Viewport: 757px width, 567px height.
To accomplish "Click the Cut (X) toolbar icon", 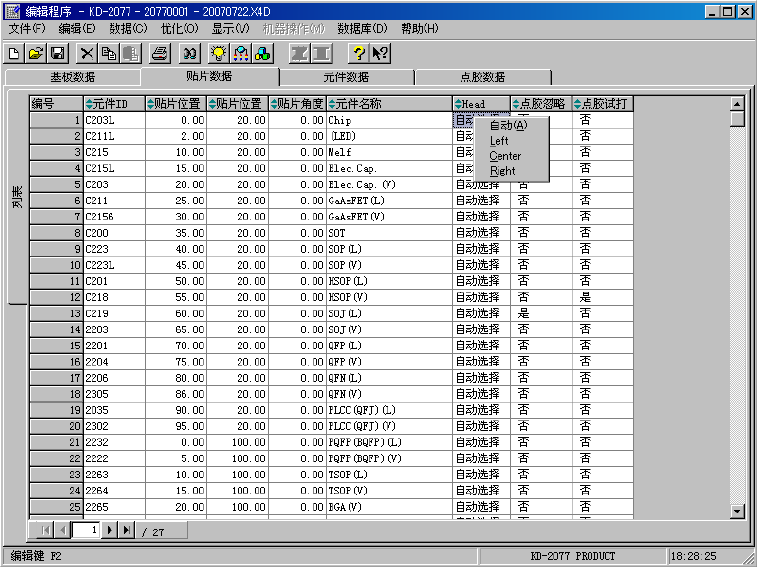I will pos(87,54).
